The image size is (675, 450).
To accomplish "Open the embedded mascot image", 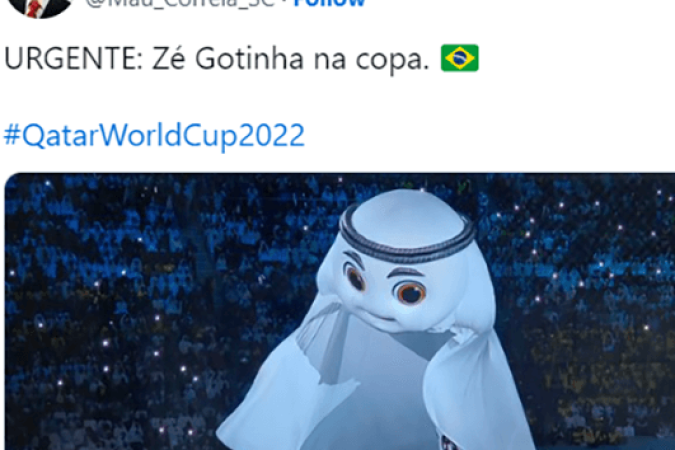I will coord(340,311).
